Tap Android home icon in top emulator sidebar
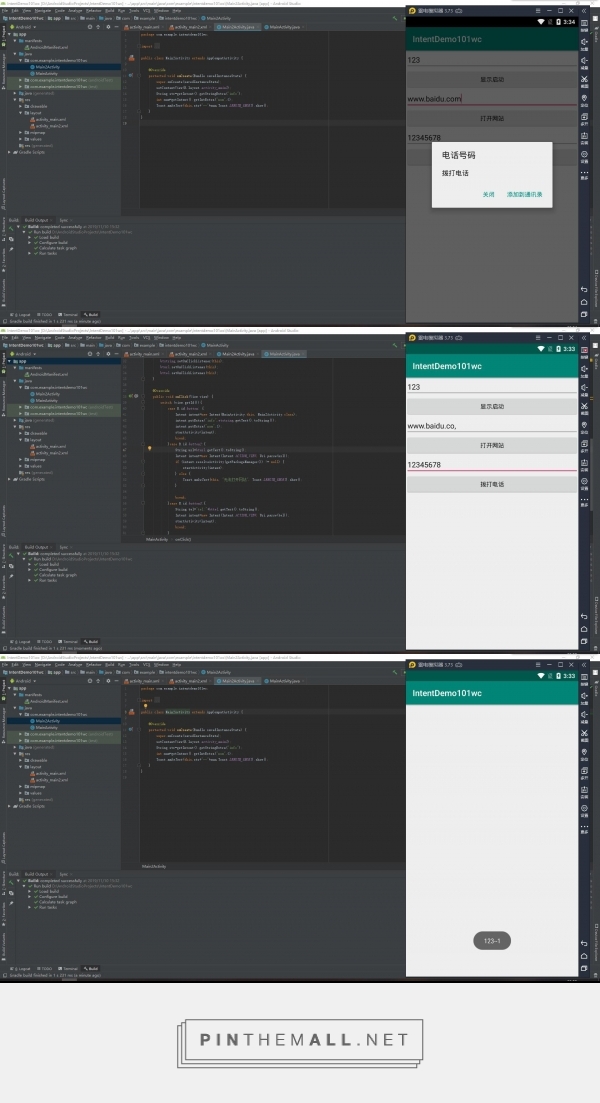 coord(584,302)
